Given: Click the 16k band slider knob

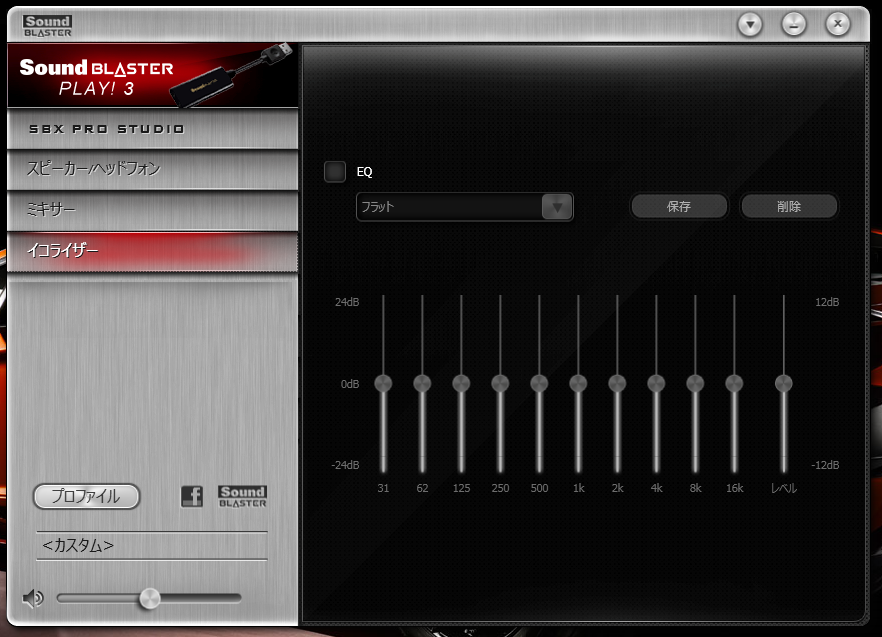Looking at the screenshot, I should (x=734, y=383).
